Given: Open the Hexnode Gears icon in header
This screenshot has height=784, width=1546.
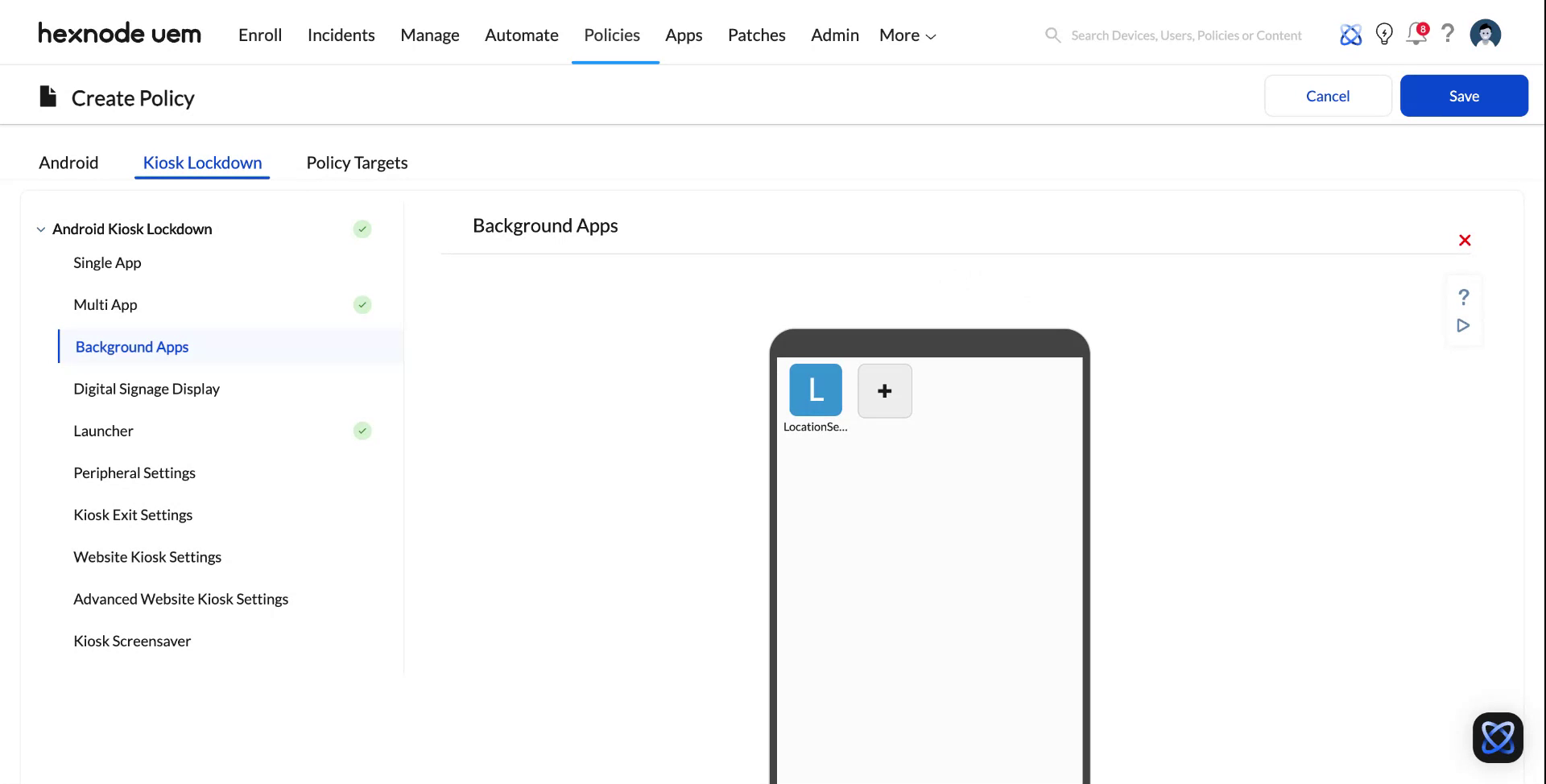Looking at the screenshot, I should click(x=1350, y=34).
